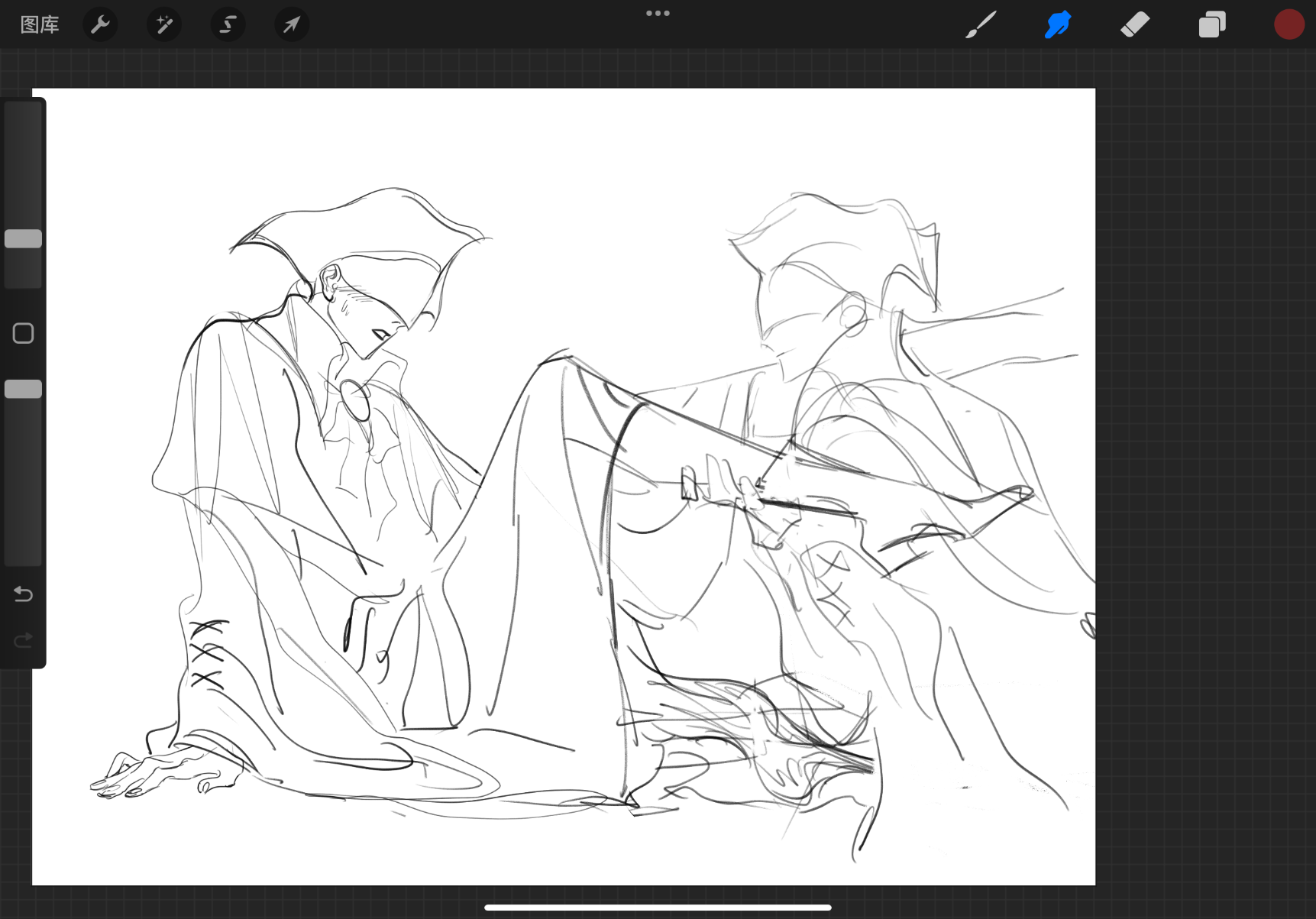Click the three dots at top center
This screenshot has height=919, width=1316.
tap(658, 13)
